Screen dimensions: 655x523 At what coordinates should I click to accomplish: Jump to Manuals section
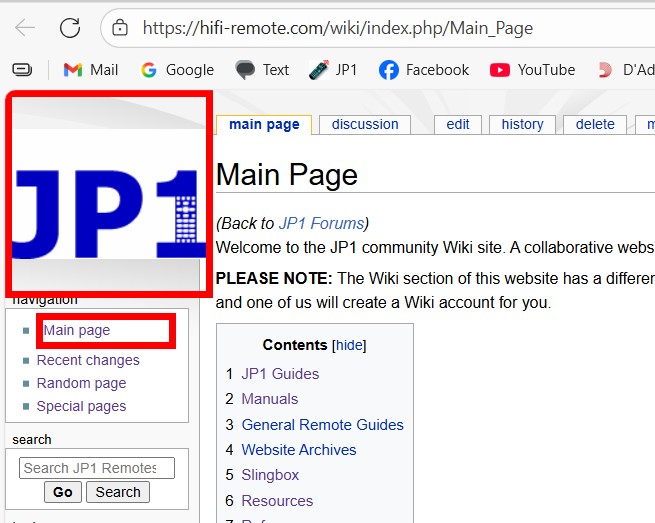coord(270,399)
